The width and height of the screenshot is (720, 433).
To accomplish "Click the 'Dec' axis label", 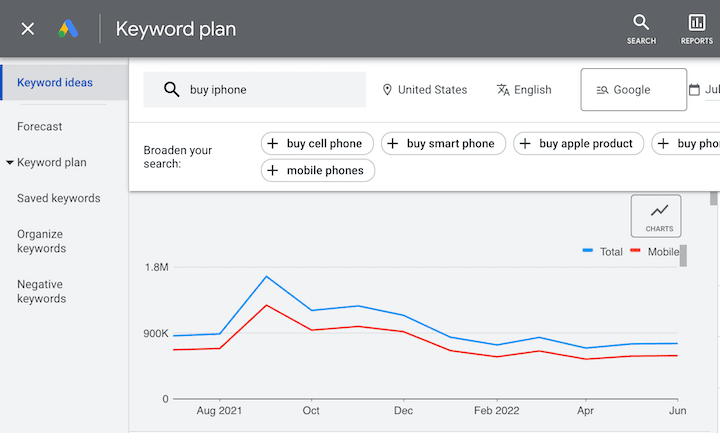I will coord(403,411).
